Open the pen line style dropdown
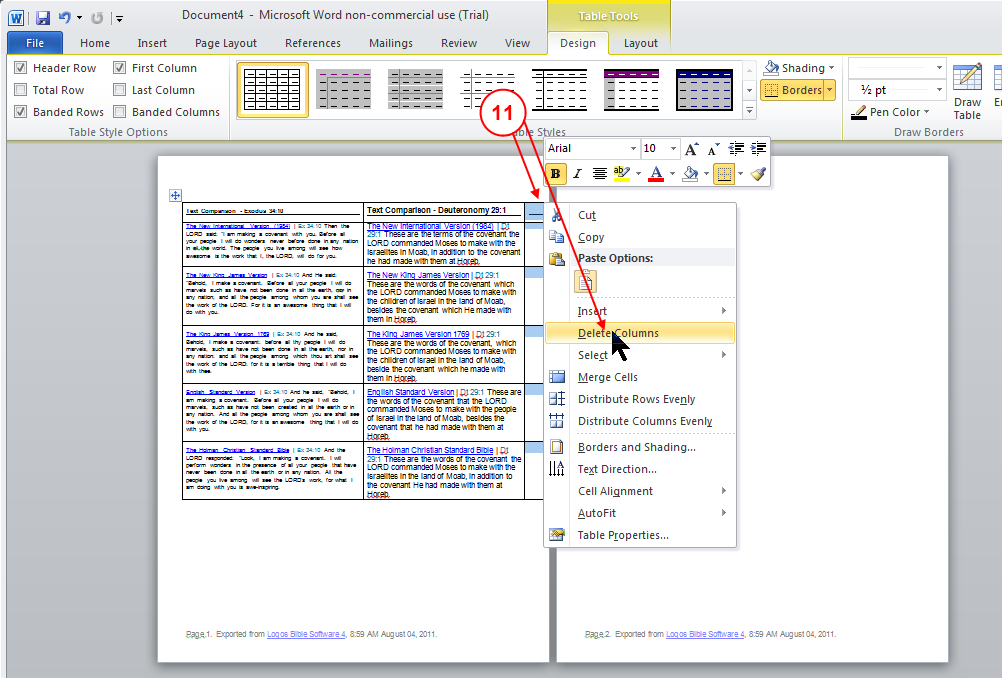This screenshot has width=1002, height=678. pyautogui.click(x=939, y=67)
